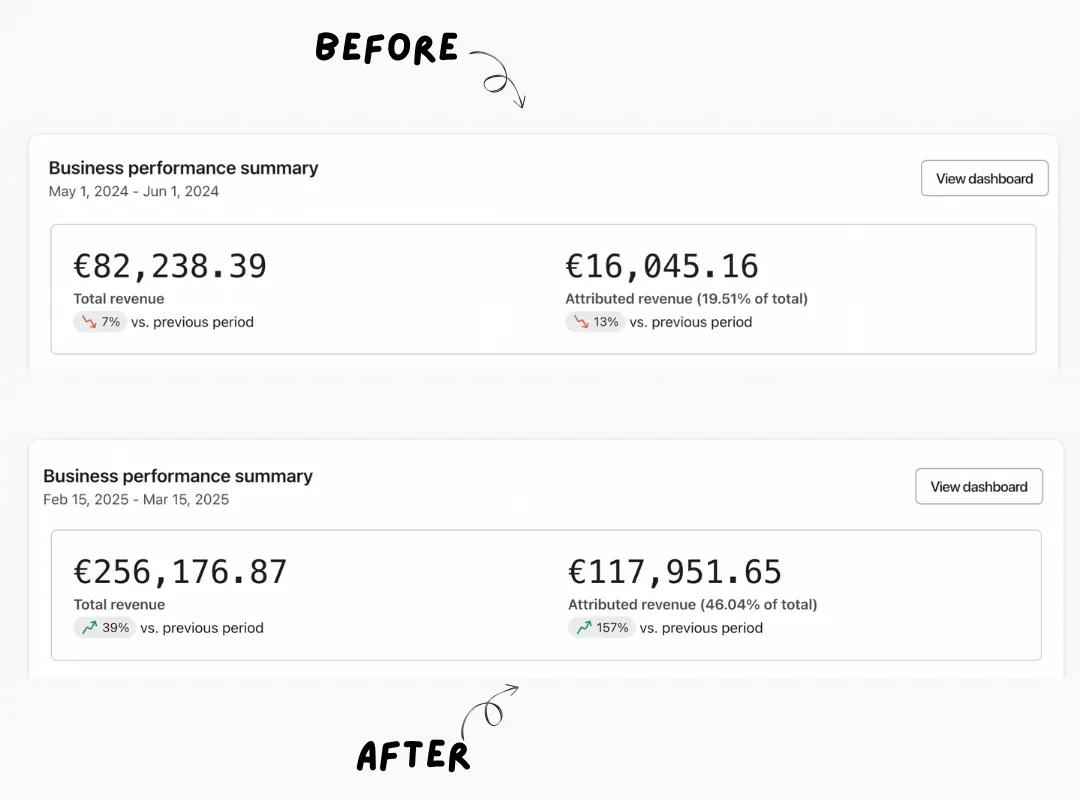
Task: Select the €82,238.39 total revenue figure
Action: click(170, 266)
